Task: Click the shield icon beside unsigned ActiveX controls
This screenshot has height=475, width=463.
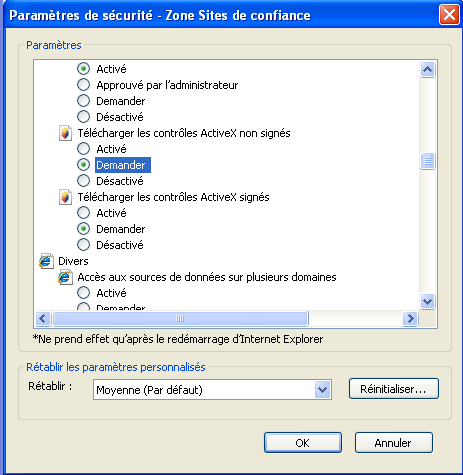Action: (x=65, y=133)
